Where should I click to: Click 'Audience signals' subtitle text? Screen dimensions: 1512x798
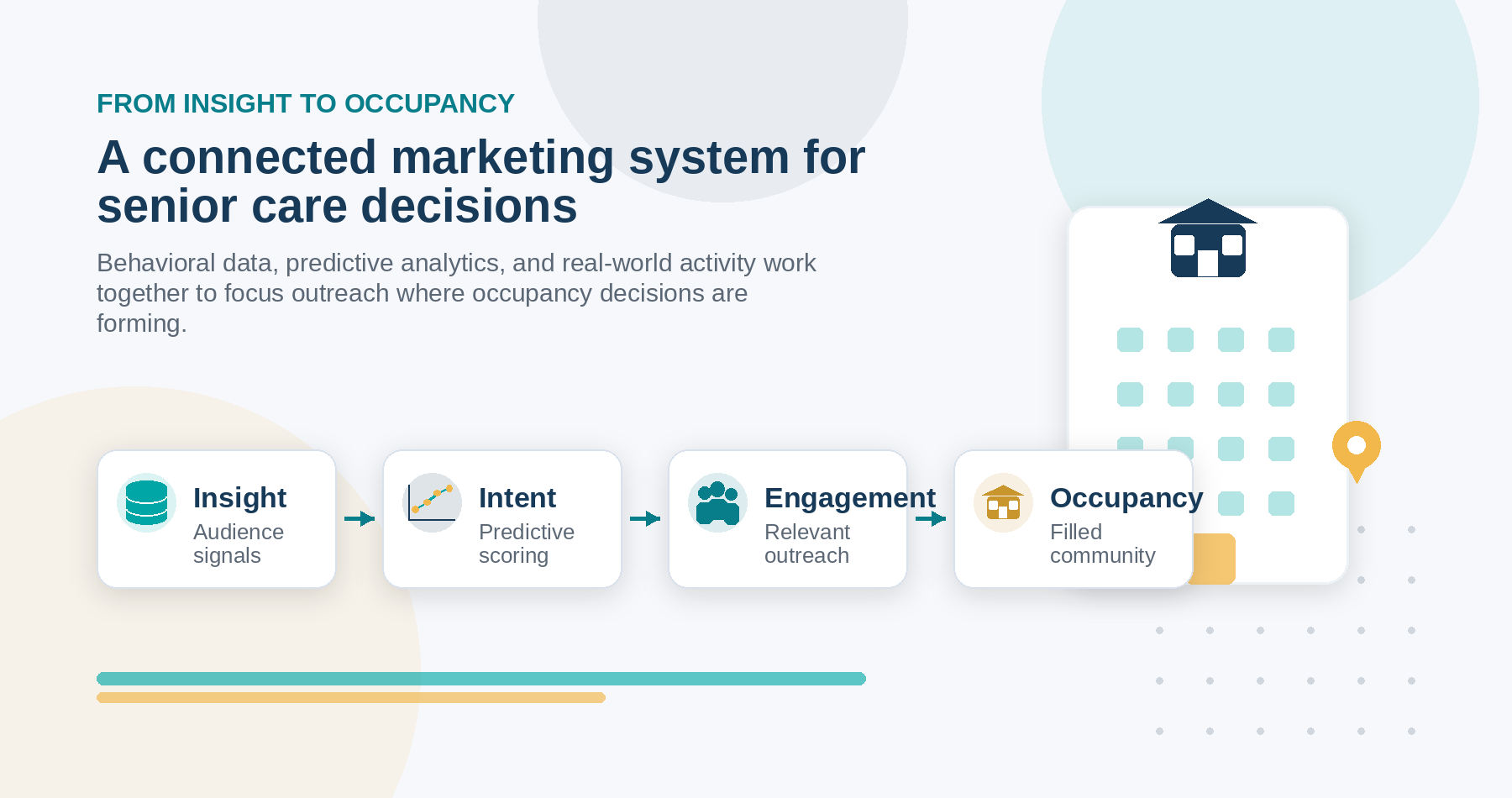239,543
